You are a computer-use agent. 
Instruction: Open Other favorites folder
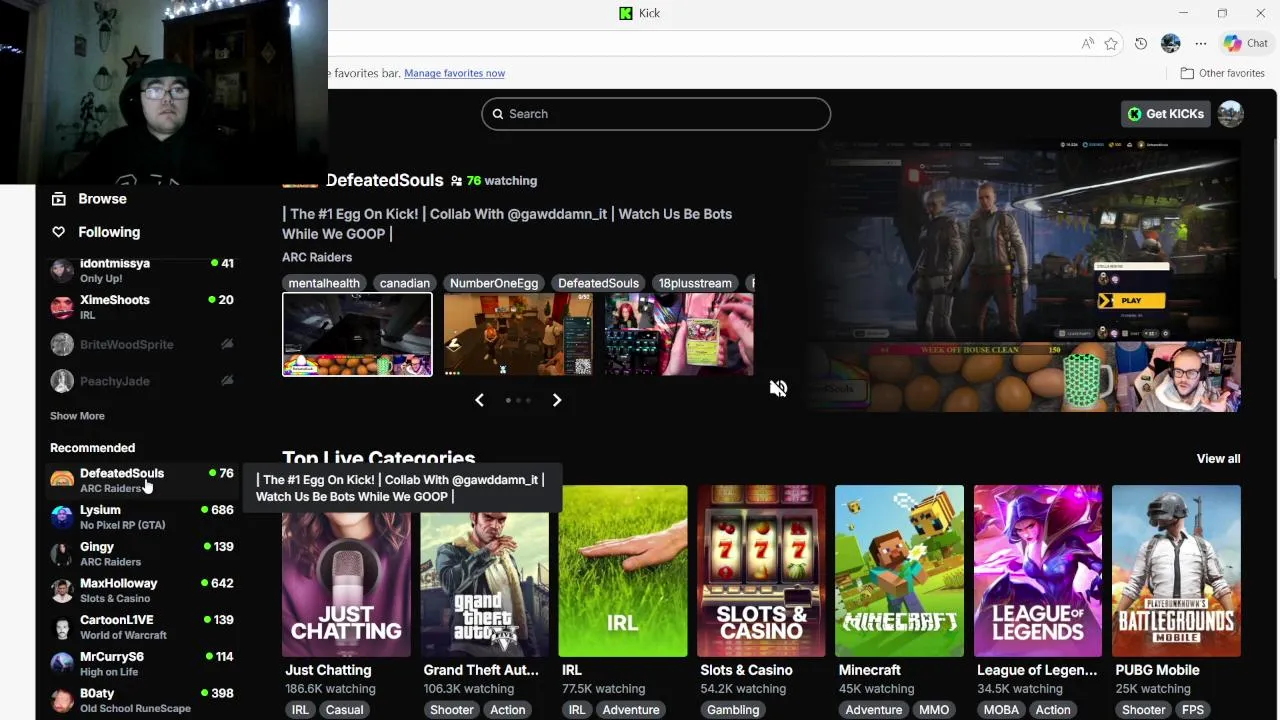point(1222,73)
